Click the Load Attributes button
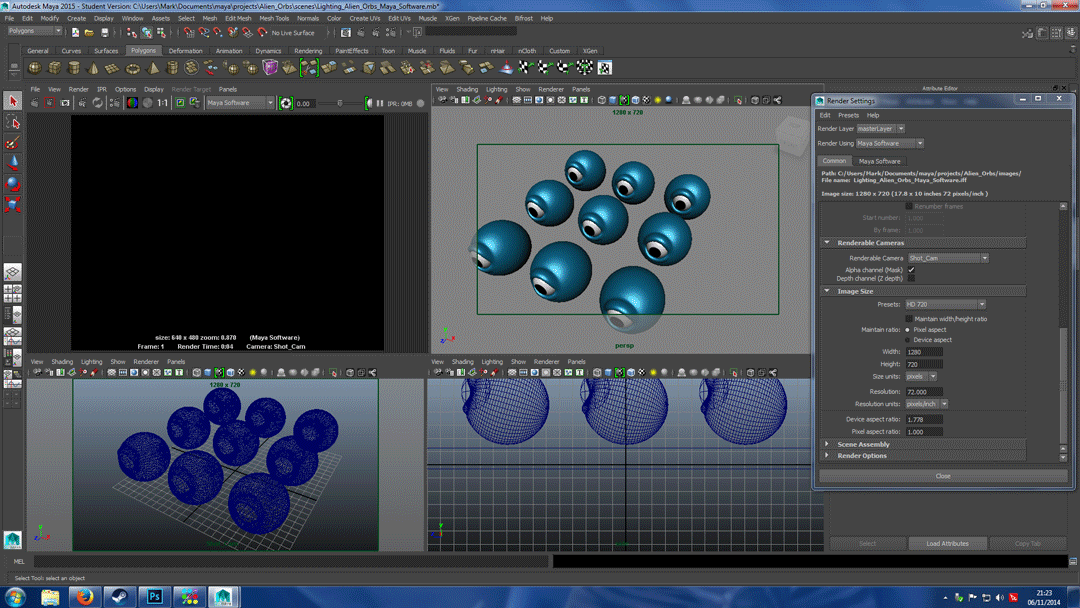Screen dimensions: 1080x608 click(947, 543)
